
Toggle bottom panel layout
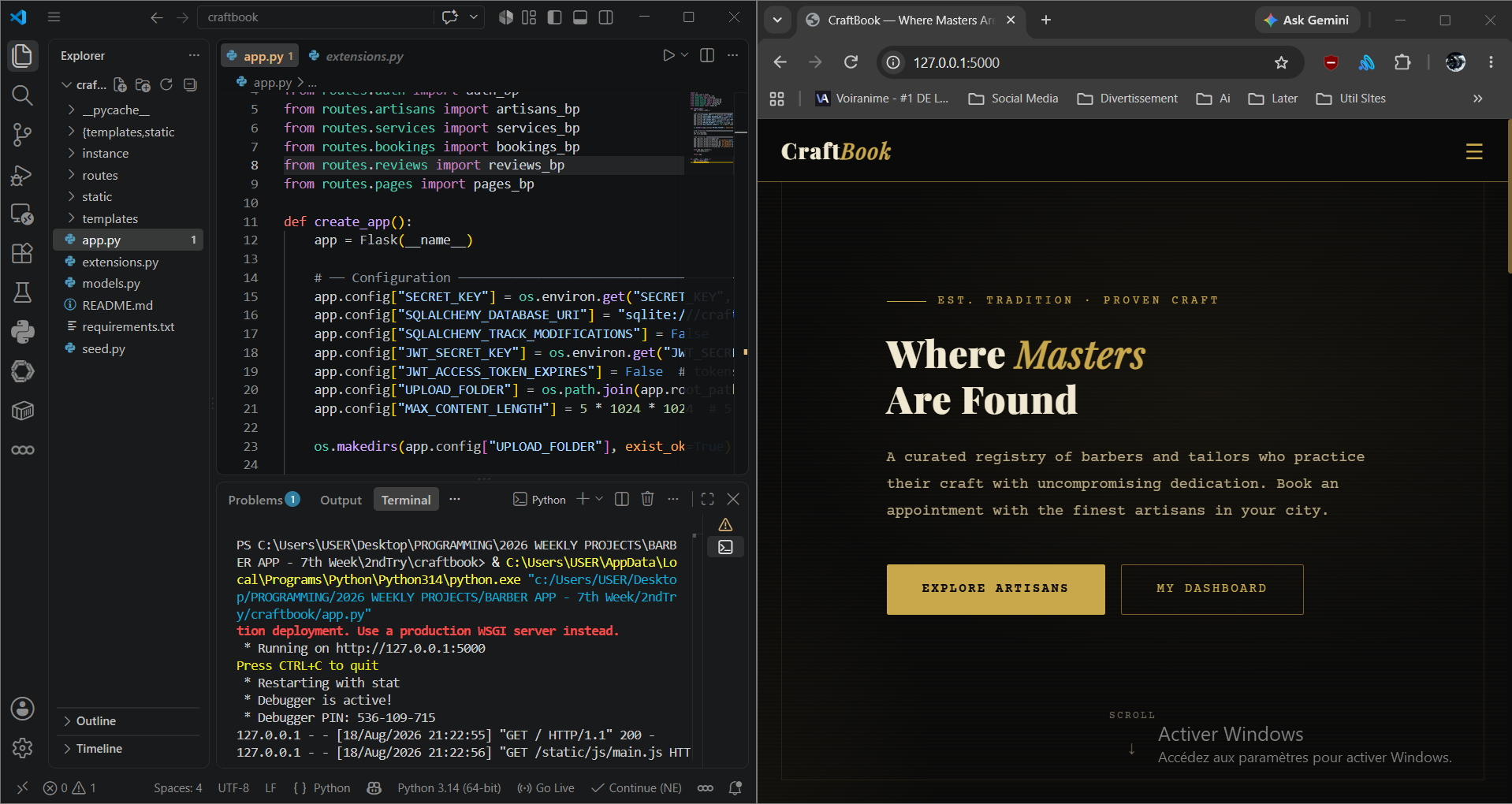580,17
